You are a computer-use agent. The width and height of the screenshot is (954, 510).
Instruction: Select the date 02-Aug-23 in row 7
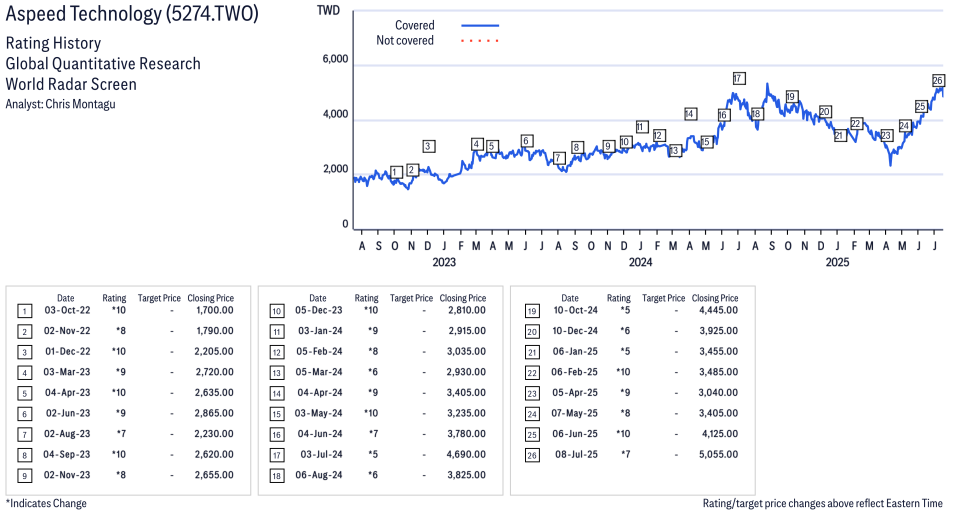pos(67,434)
